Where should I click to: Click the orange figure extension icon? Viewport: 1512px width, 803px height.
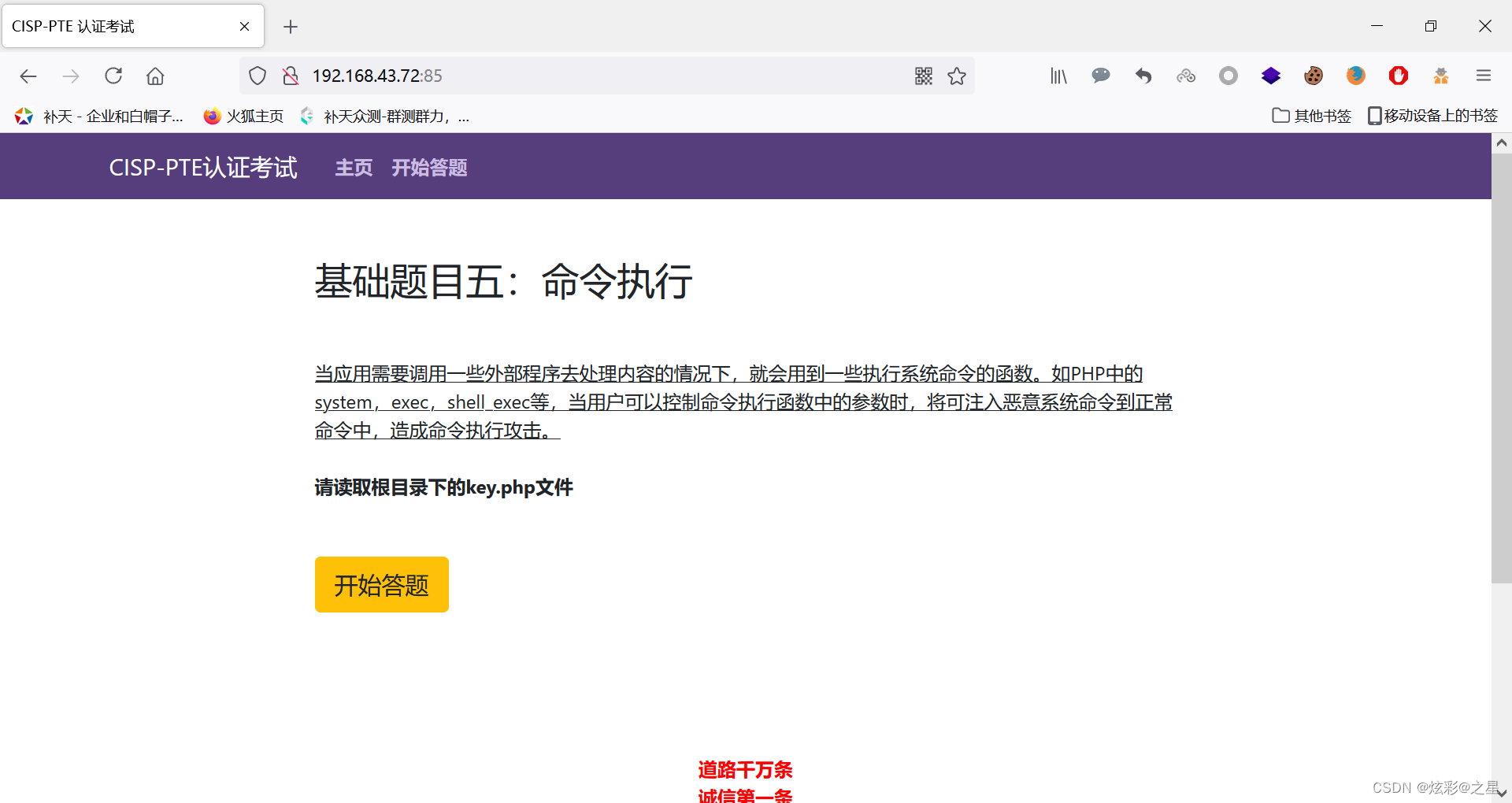[1441, 76]
